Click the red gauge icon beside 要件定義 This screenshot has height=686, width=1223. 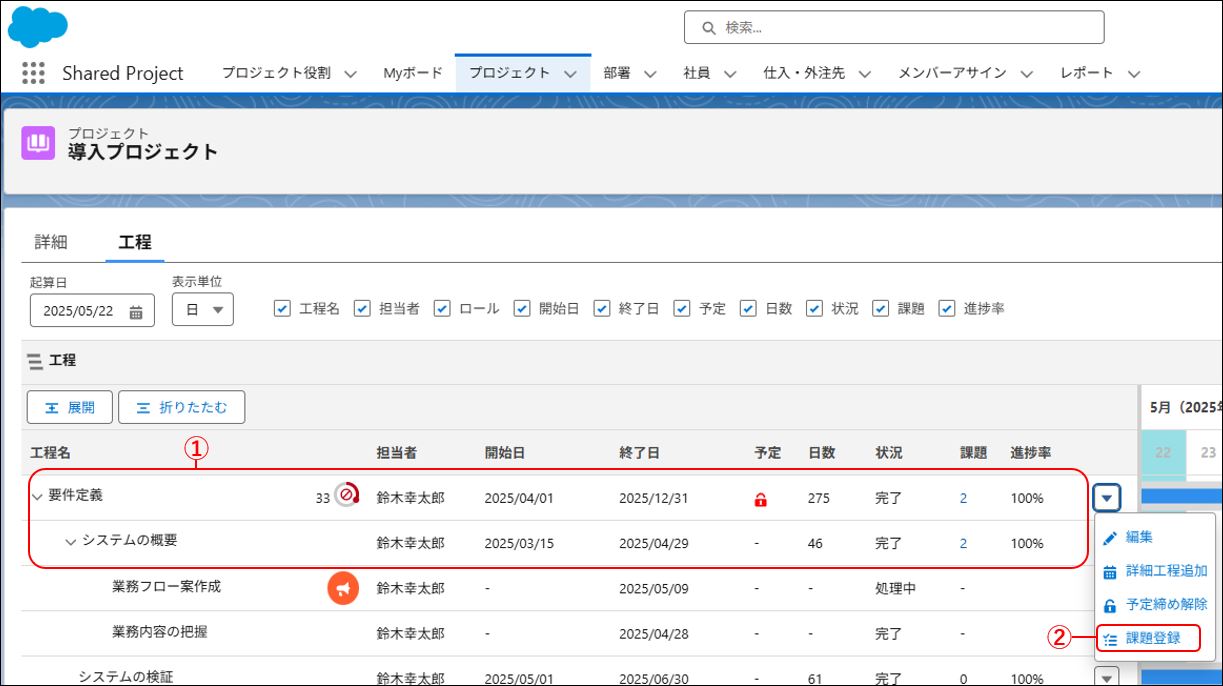click(347, 495)
